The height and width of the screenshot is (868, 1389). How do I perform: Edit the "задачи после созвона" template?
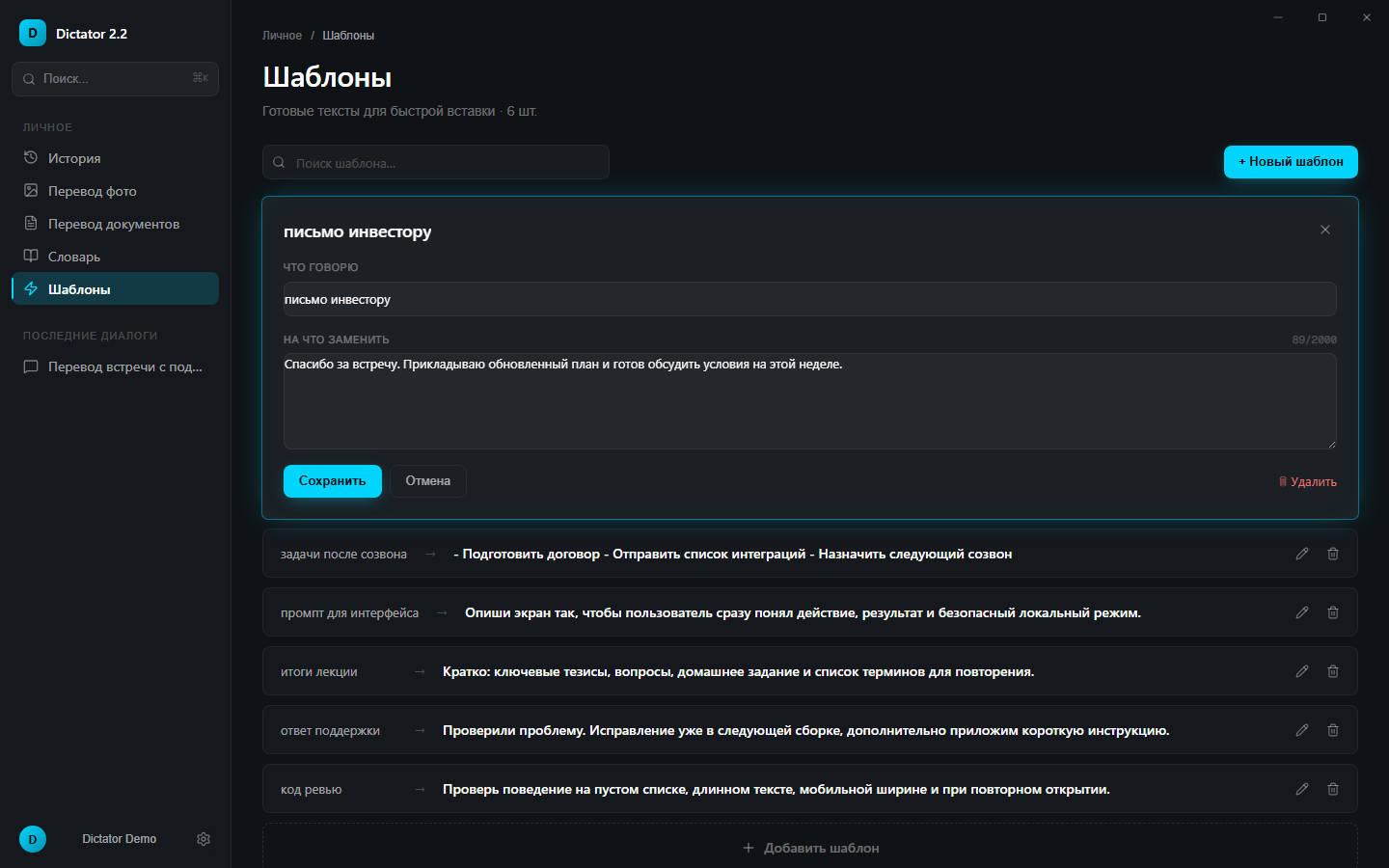pyautogui.click(x=1302, y=554)
